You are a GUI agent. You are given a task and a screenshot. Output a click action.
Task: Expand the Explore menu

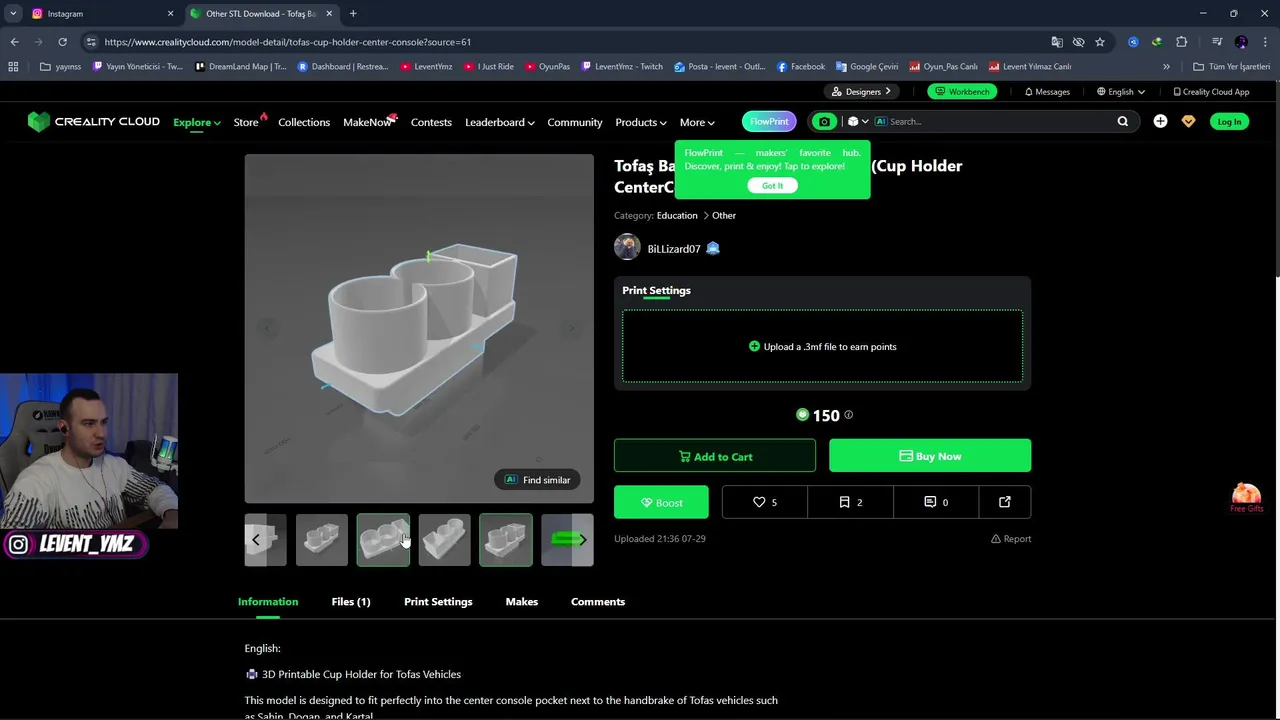pyautogui.click(x=196, y=122)
